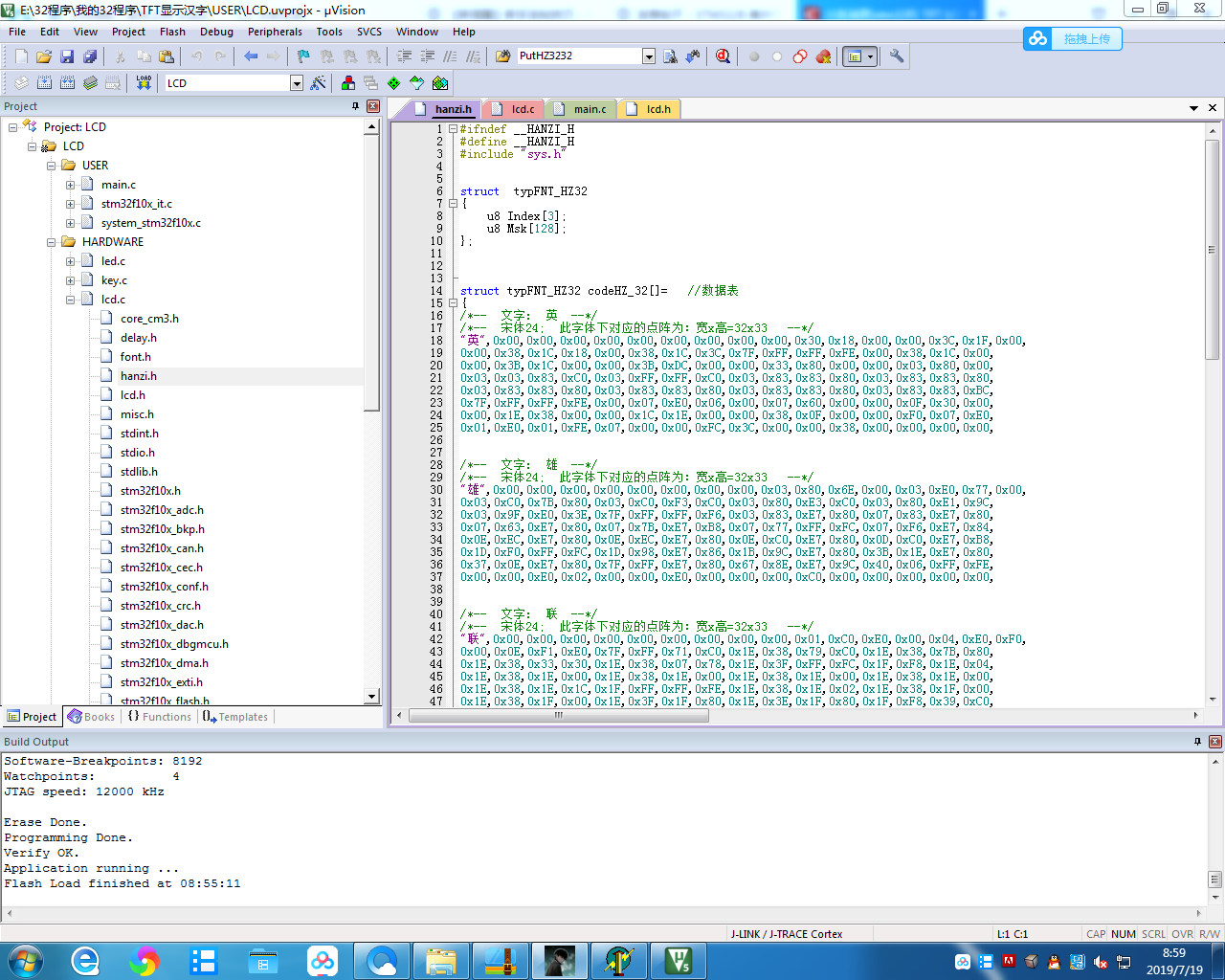This screenshot has width=1225, height=980.
Task: Indent the selected lines icon
Action: [x=405, y=56]
